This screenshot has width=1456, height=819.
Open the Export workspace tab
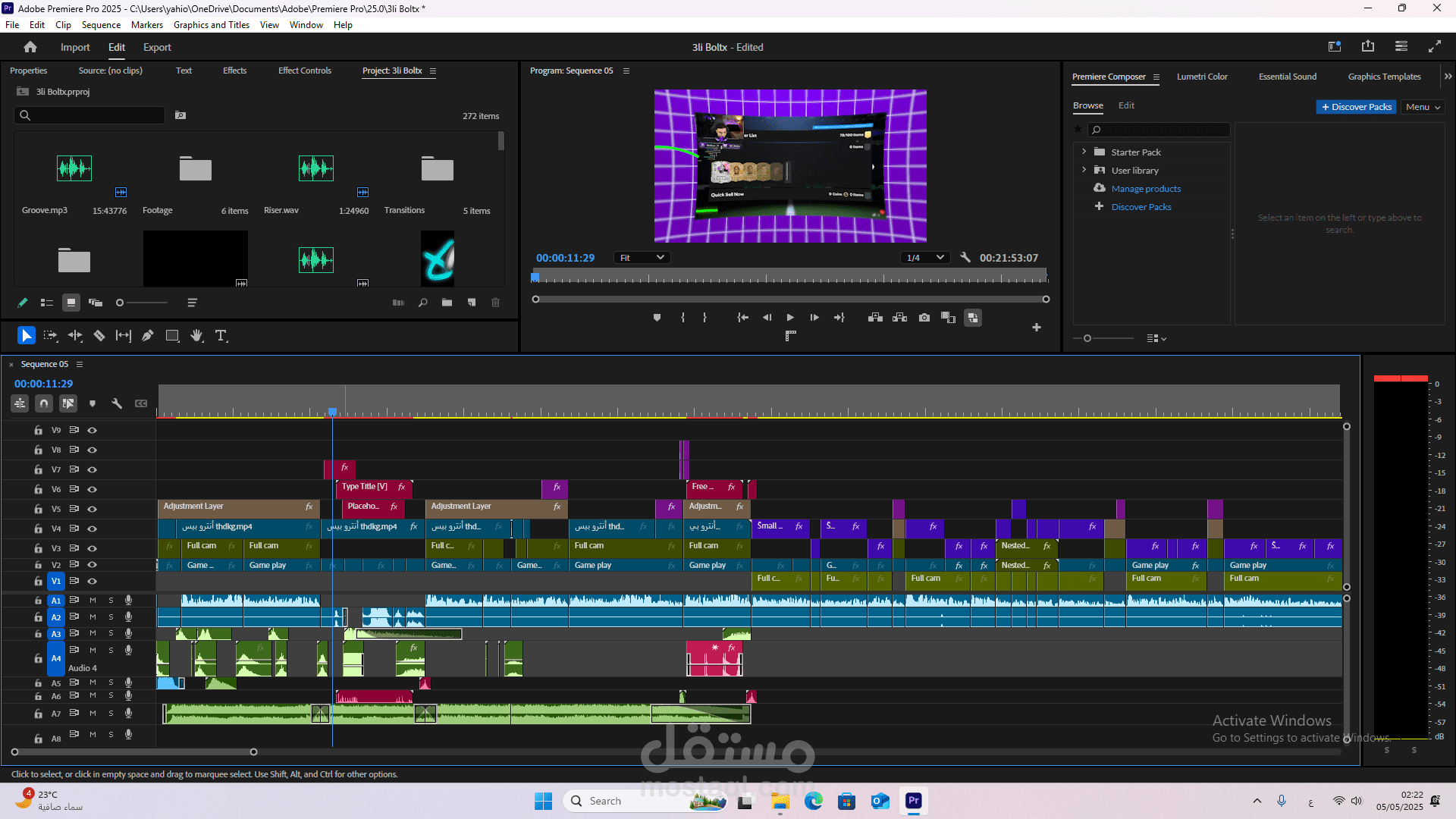click(x=157, y=47)
